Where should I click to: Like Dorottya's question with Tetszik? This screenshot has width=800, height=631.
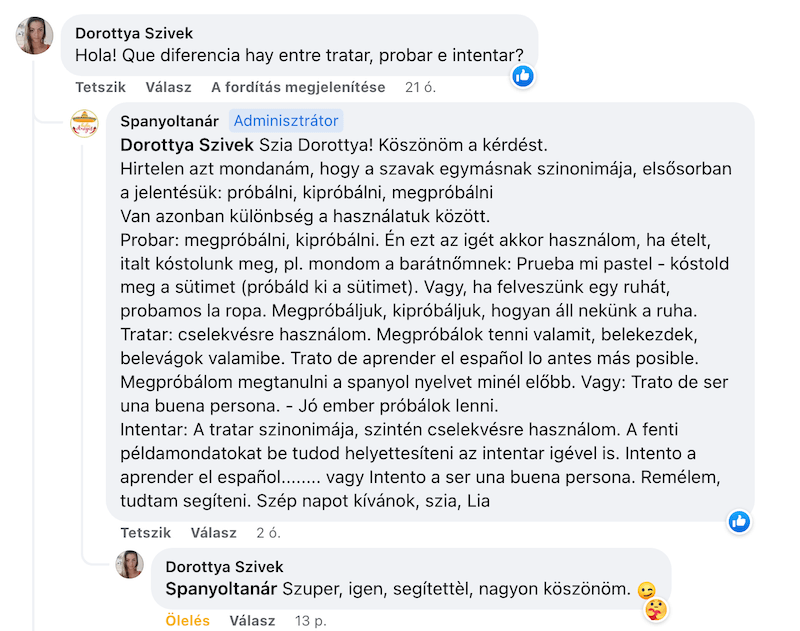coord(101,87)
